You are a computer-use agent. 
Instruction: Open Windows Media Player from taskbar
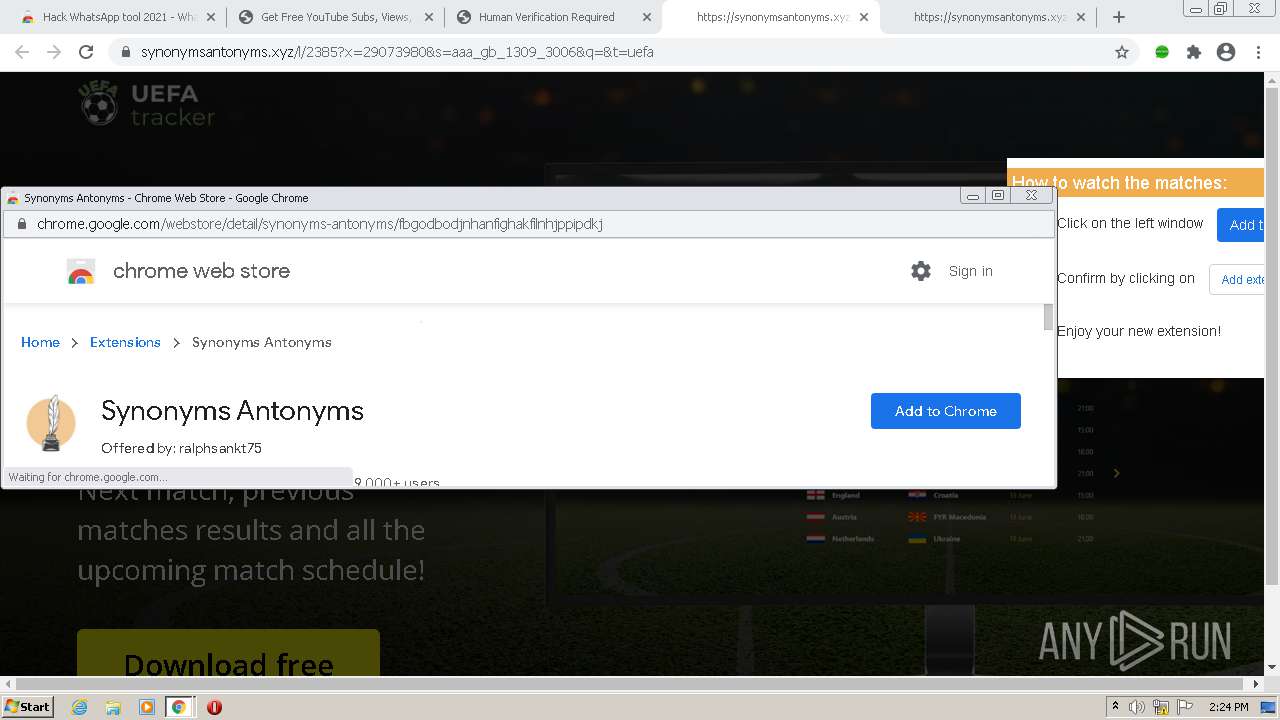tap(146, 707)
